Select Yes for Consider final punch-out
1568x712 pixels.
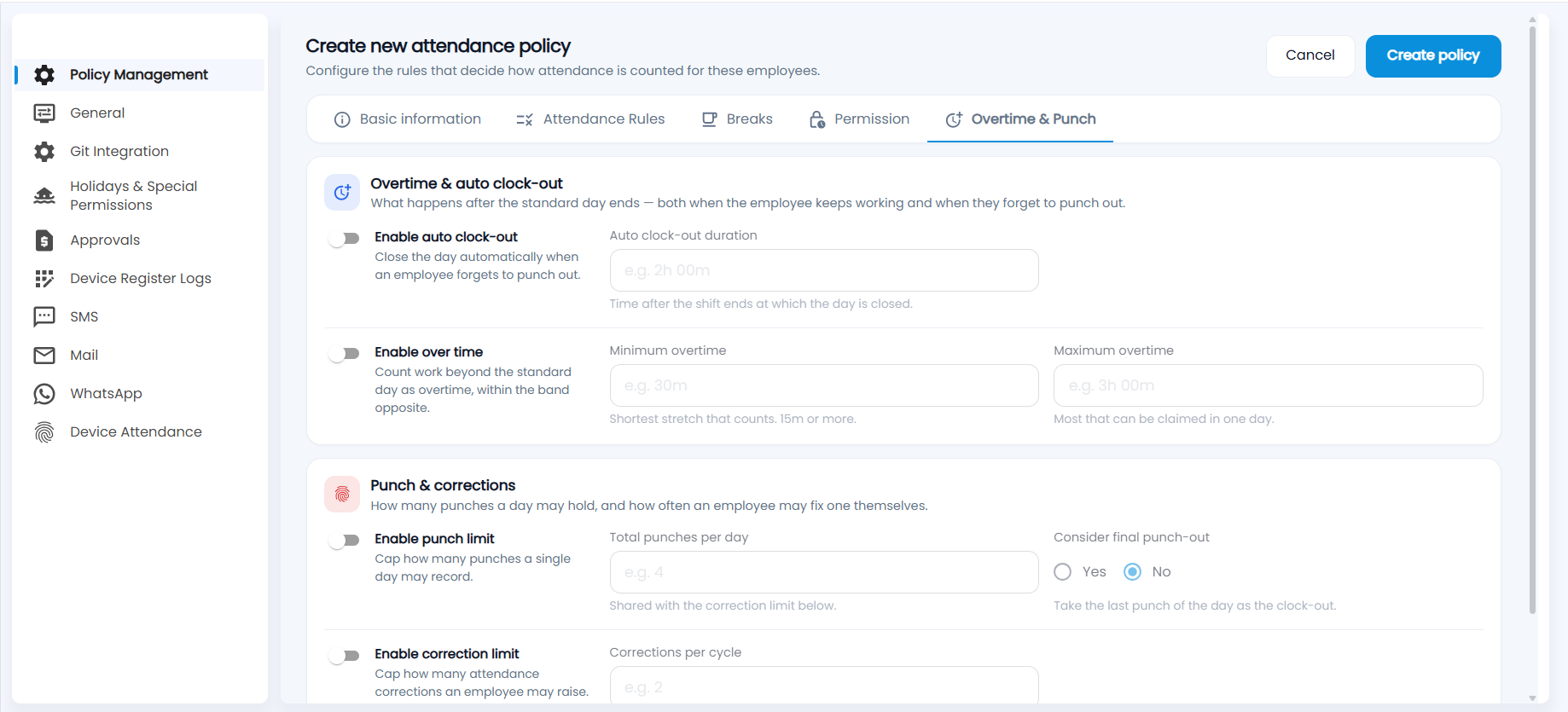click(x=1063, y=572)
